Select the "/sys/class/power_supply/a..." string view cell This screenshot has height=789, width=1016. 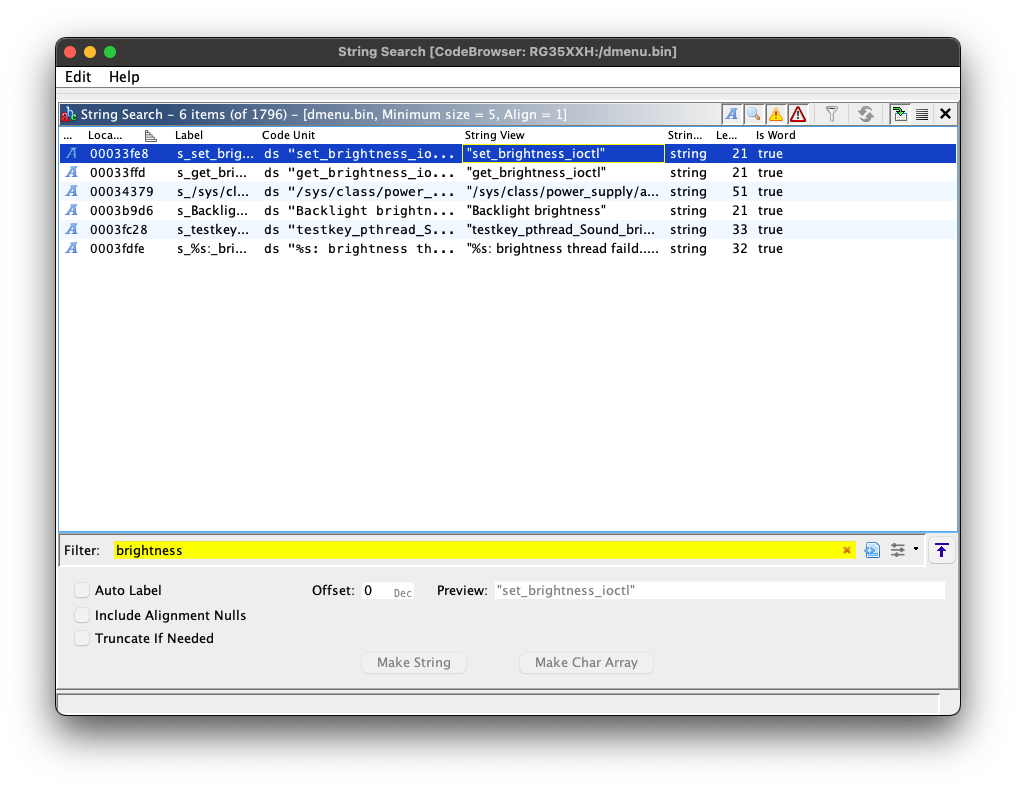point(562,191)
